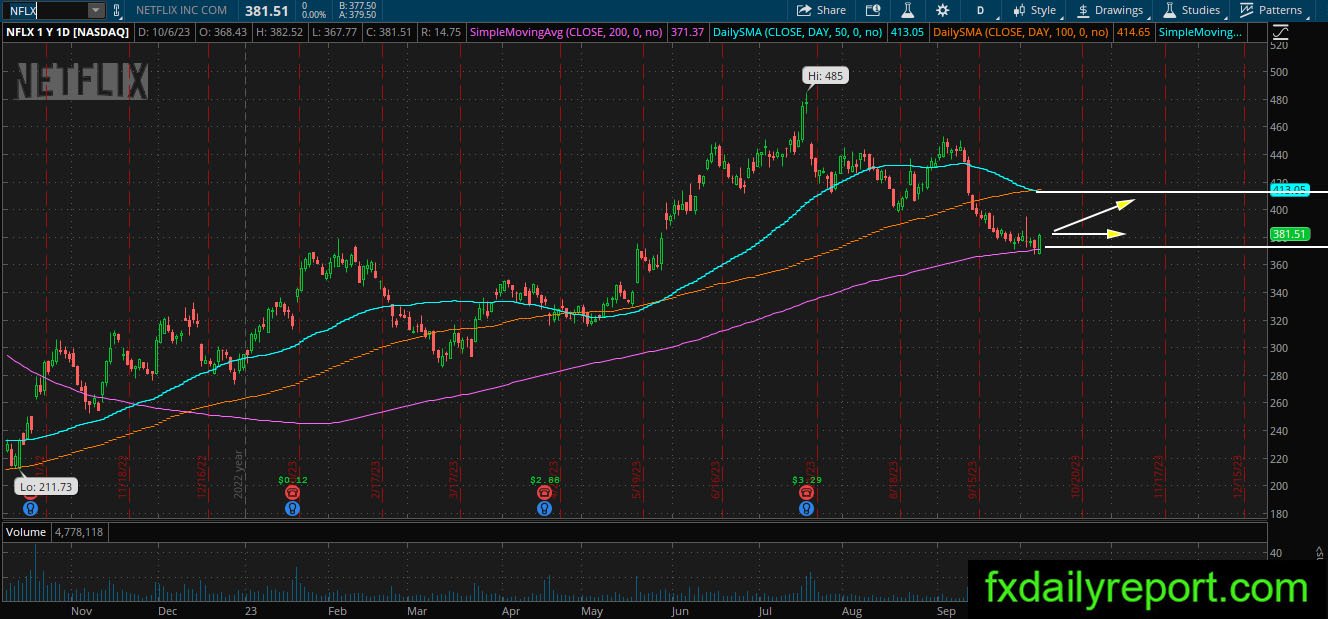
Task: Click the D: 10/6/23 date readout
Action: point(164,33)
